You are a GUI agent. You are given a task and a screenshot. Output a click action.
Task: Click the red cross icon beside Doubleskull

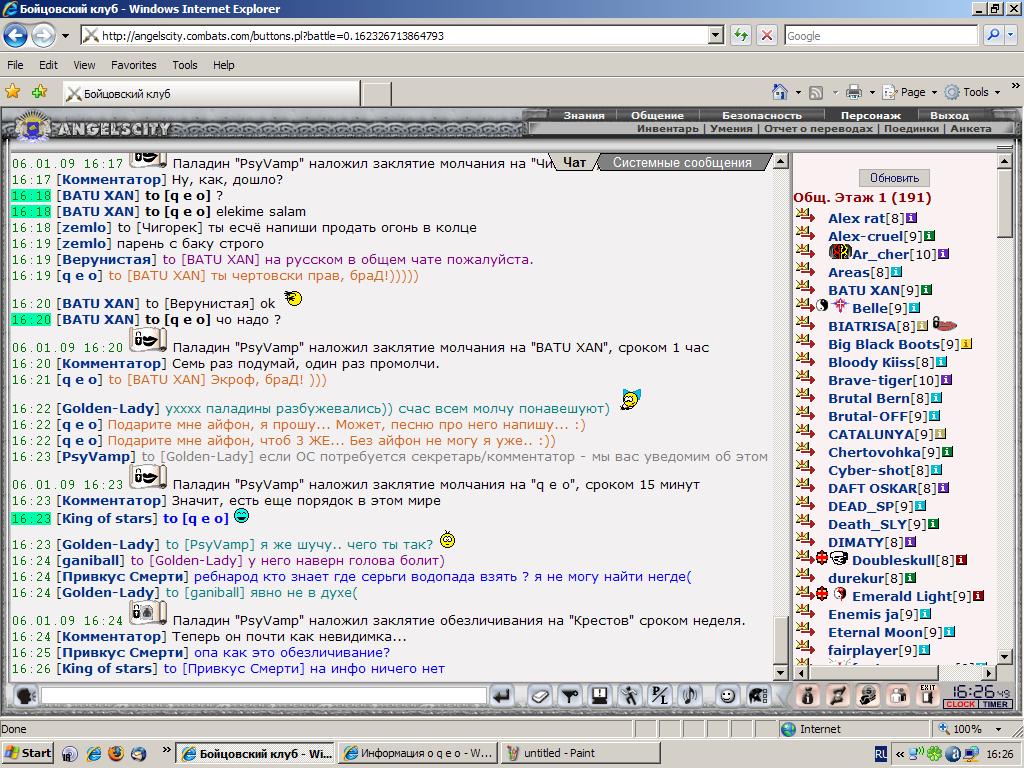[x=822, y=558]
